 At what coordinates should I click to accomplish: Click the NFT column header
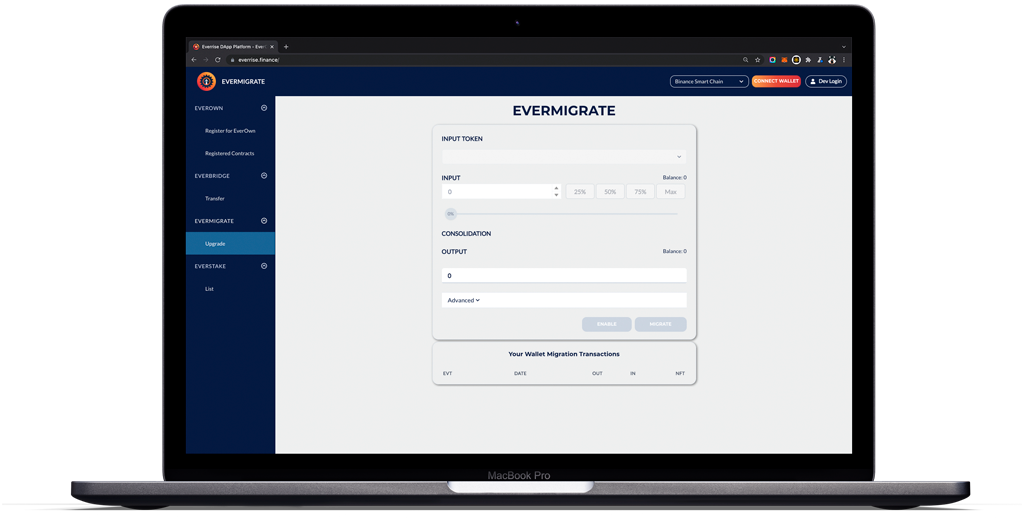tap(680, 374)
